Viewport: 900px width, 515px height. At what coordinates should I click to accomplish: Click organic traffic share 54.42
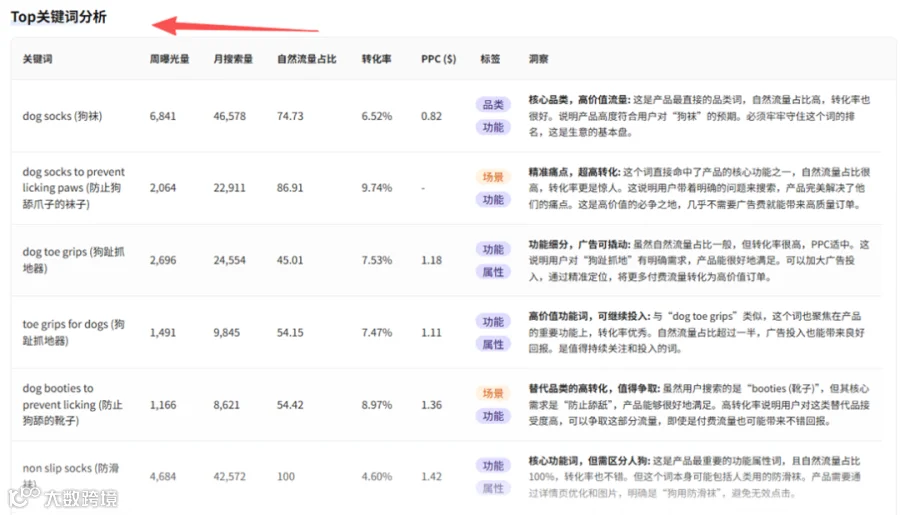click(290, 405)
